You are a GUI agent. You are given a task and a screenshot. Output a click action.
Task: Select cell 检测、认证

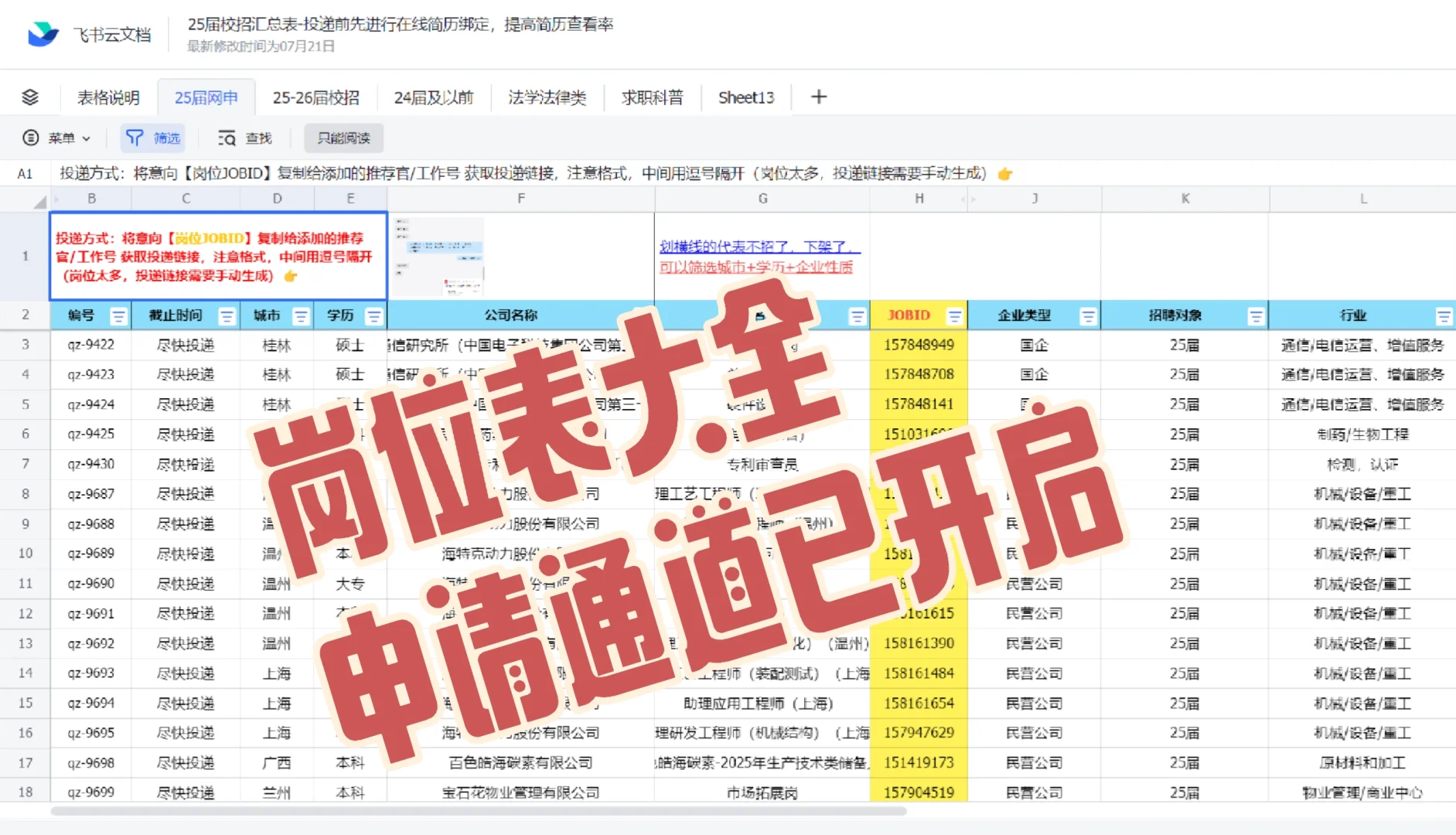tap(1362, 464)
